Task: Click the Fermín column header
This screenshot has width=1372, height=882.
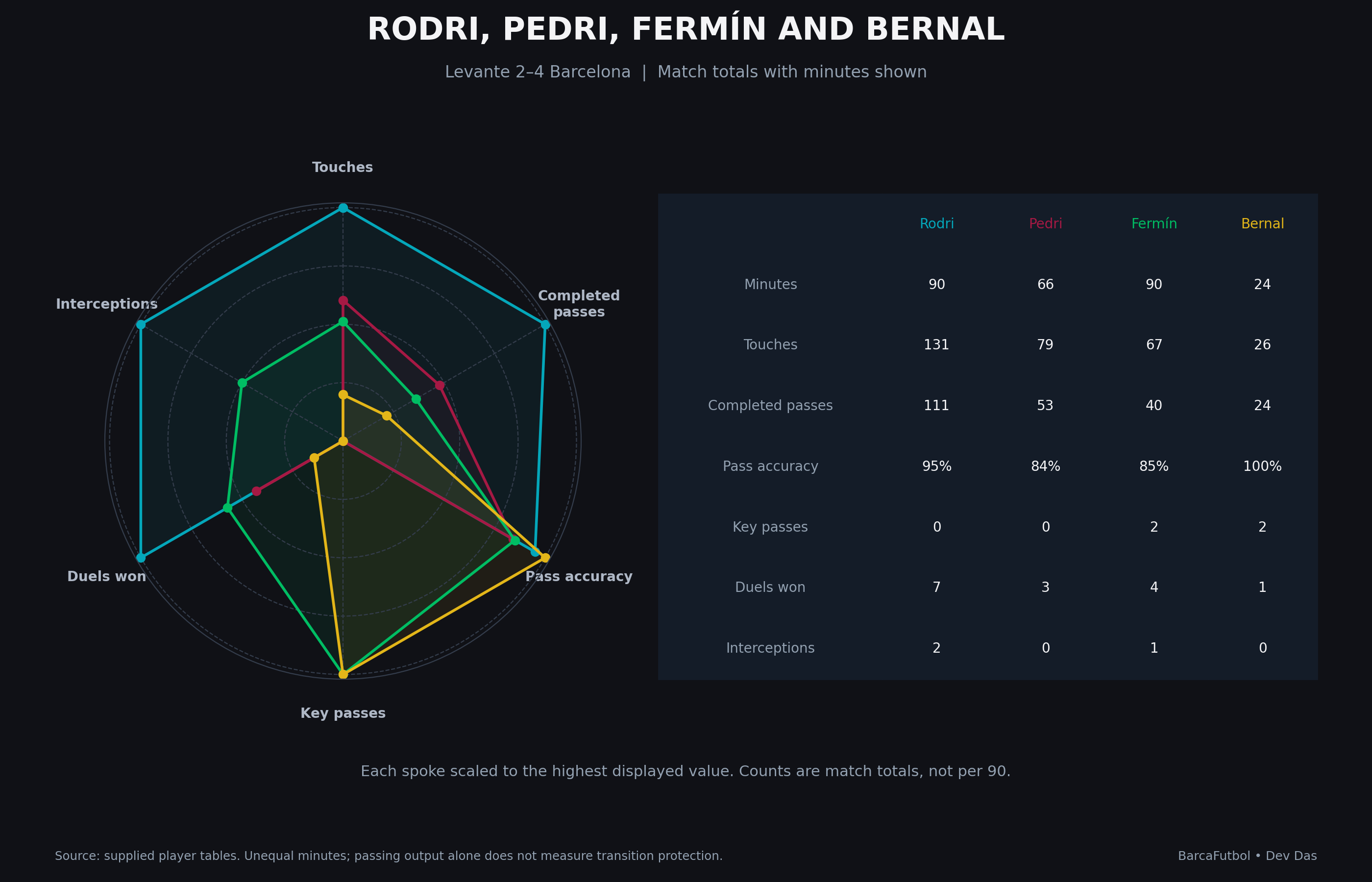Action: coord(1154,224)
